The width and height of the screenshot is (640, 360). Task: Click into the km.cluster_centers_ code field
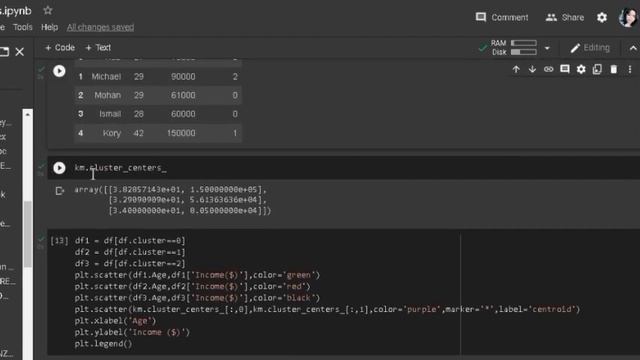point(344,168)
